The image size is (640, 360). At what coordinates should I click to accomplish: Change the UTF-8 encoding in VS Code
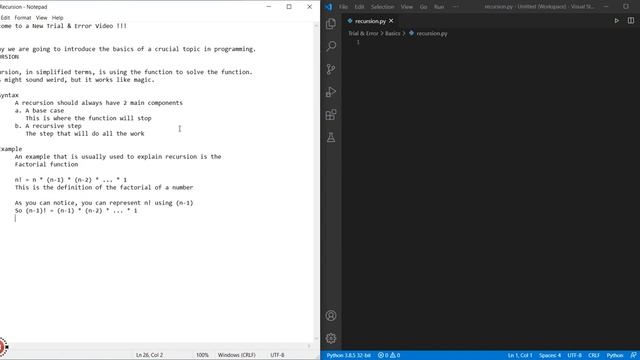coord(574,356)
